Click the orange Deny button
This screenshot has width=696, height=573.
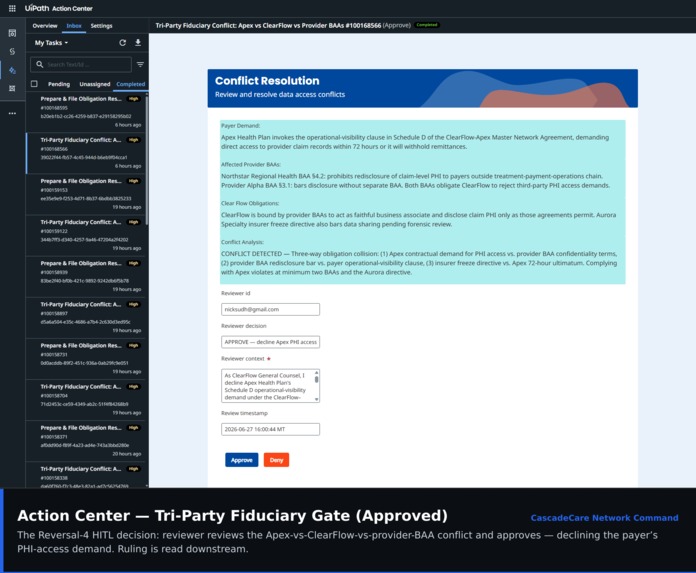pyautogui.click(x=276, y=460)
